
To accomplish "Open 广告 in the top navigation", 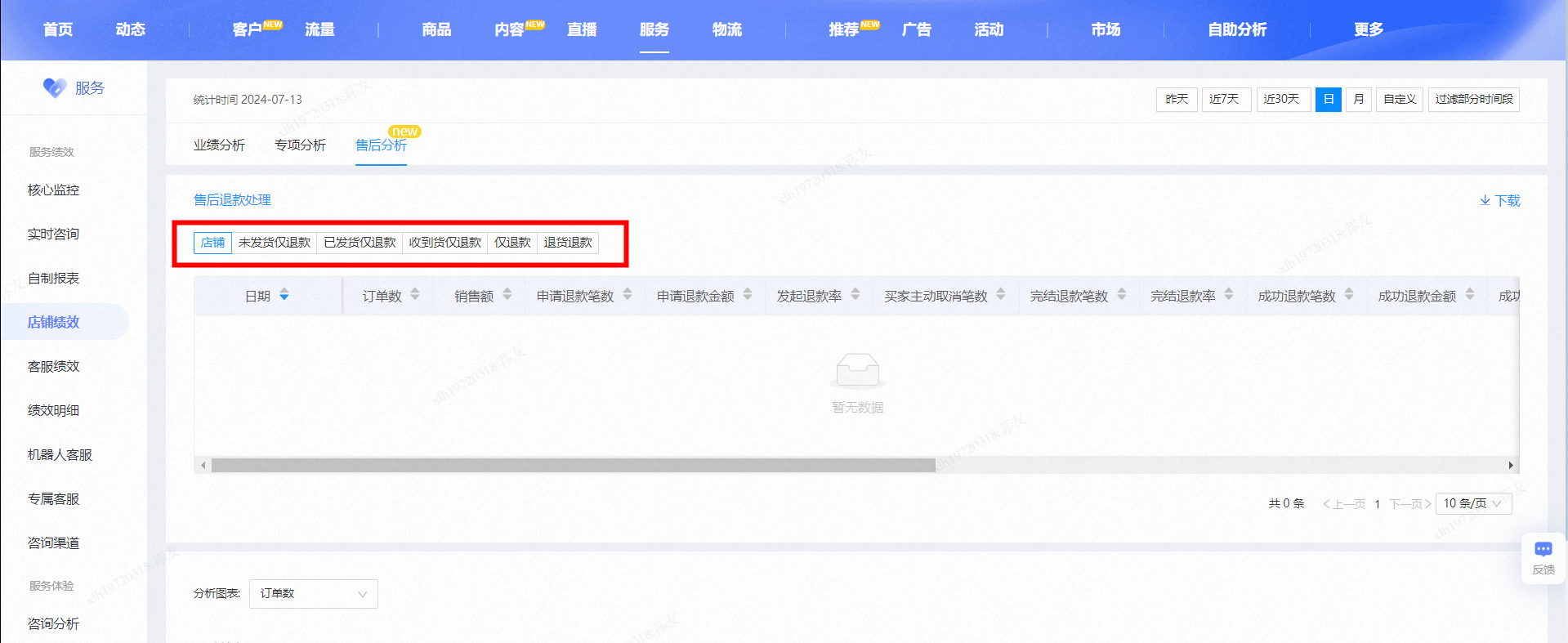I will point(917,29).
